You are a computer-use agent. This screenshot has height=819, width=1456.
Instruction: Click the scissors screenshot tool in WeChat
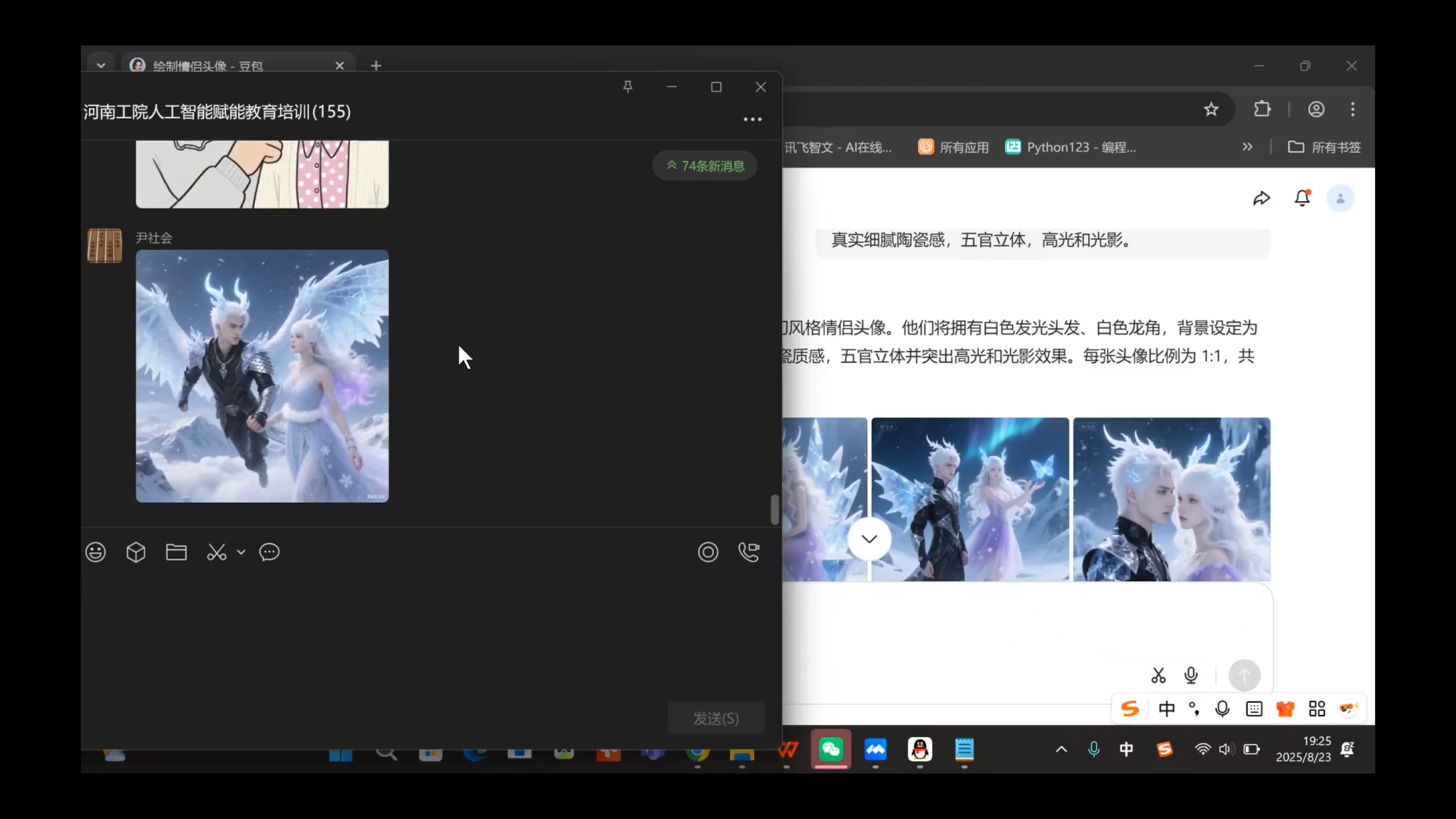(217, 552)
